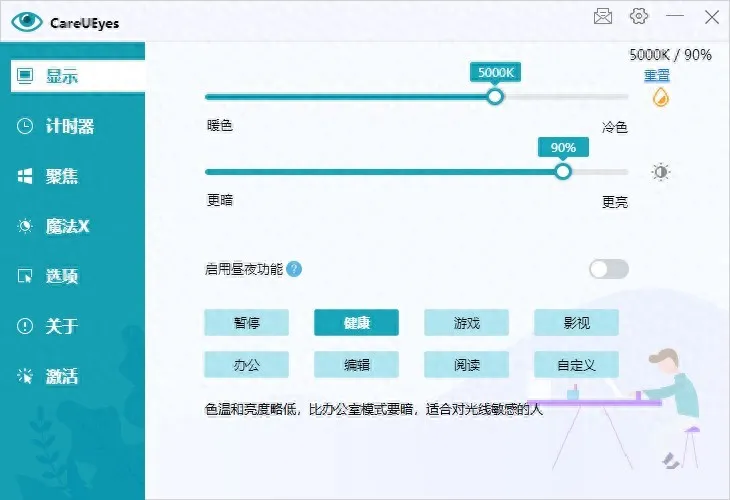Click the CareUEyes title text

coord(84,23)
